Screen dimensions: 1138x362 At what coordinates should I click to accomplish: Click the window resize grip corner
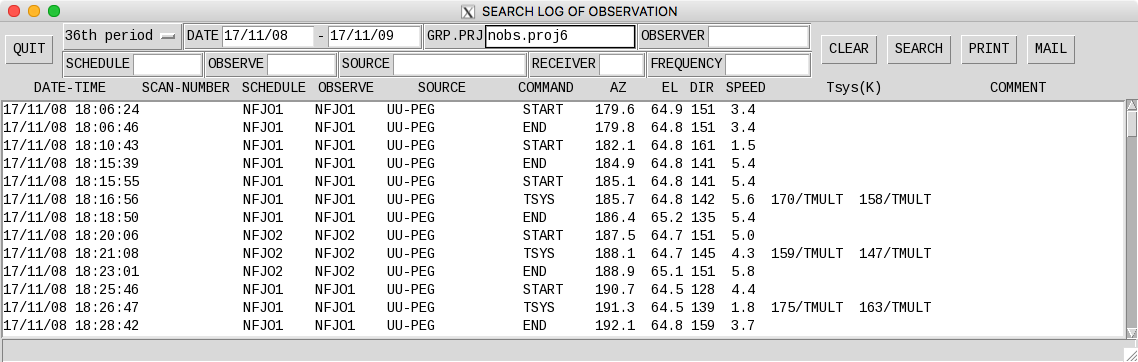1131,355
